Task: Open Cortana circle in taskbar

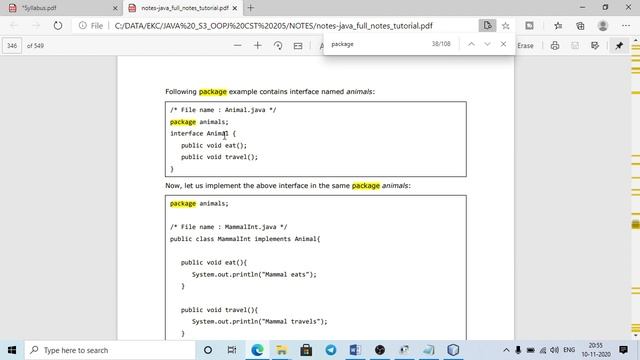Action: 208,350
